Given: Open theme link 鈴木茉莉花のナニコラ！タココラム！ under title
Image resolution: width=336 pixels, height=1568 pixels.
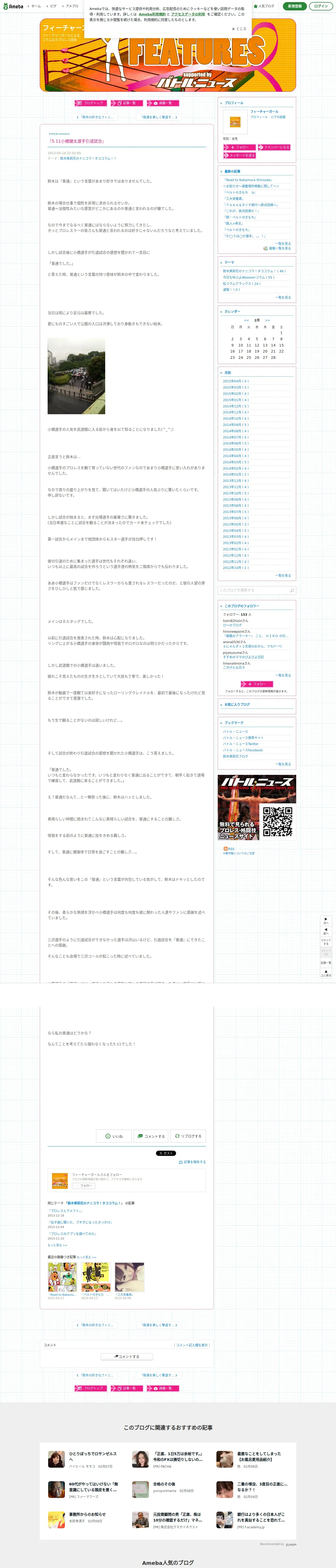Looking at the screenshot, I should (x=88, y=158).
